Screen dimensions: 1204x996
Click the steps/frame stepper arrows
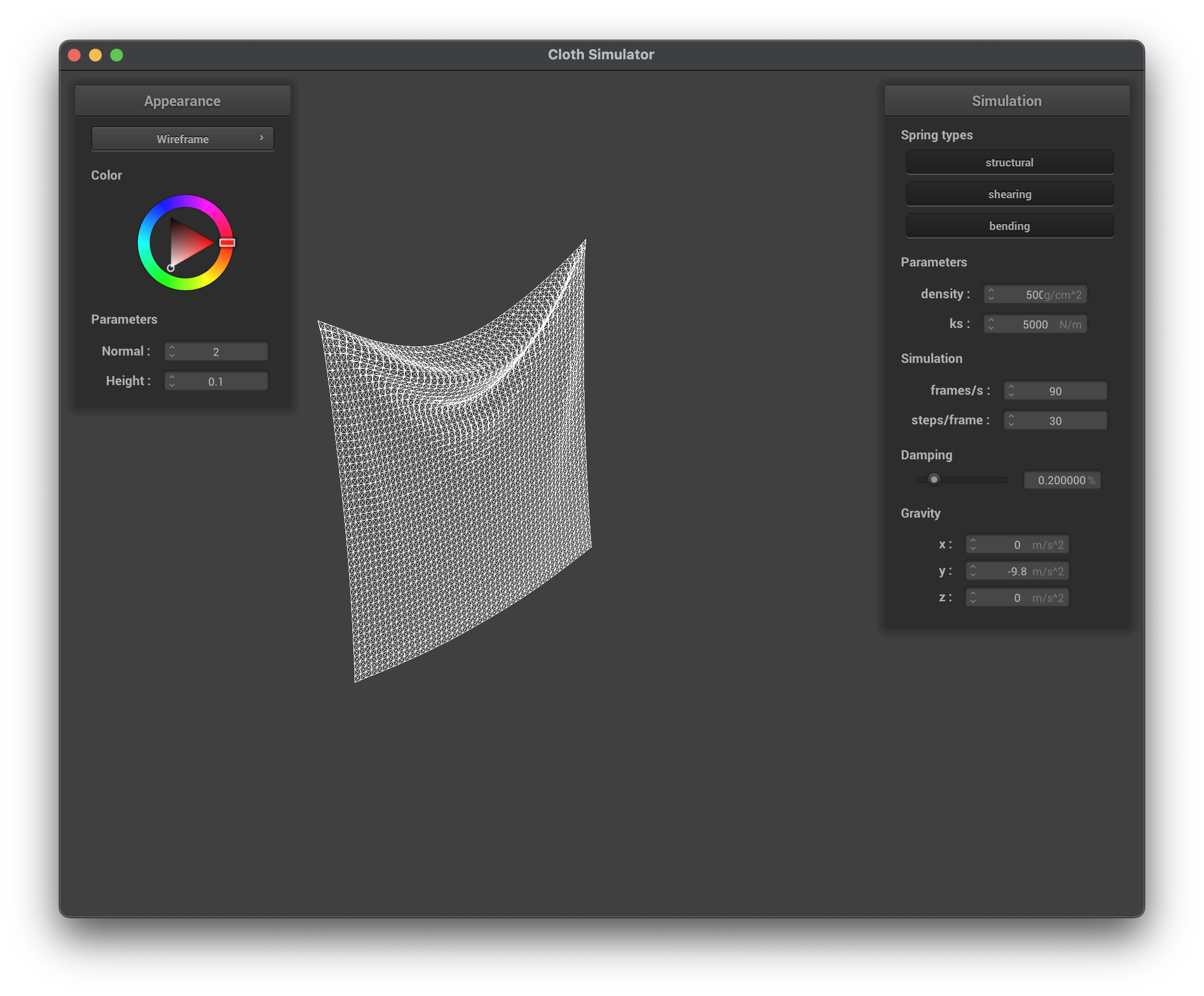click(x=1011, y=421)
